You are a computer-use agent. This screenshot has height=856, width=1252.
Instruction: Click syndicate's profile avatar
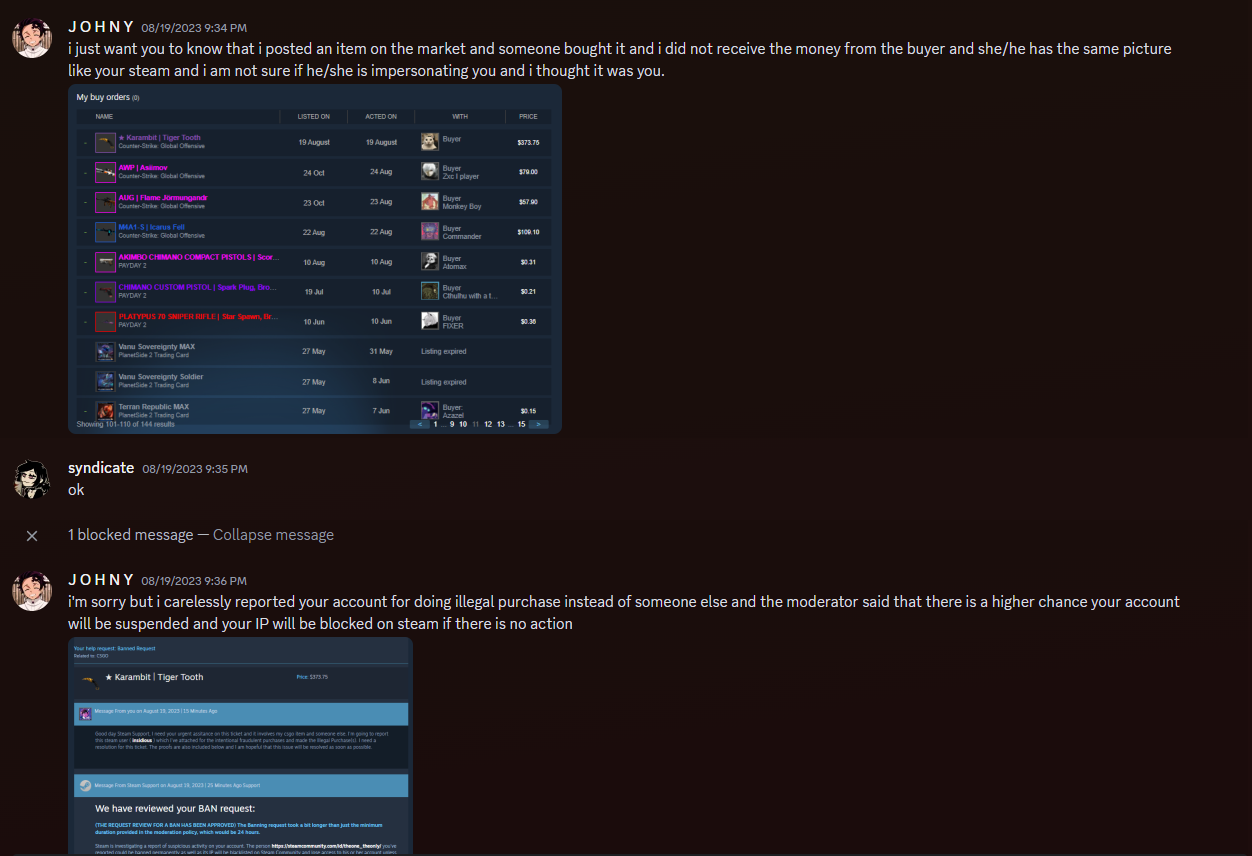[x=31, y=479]
